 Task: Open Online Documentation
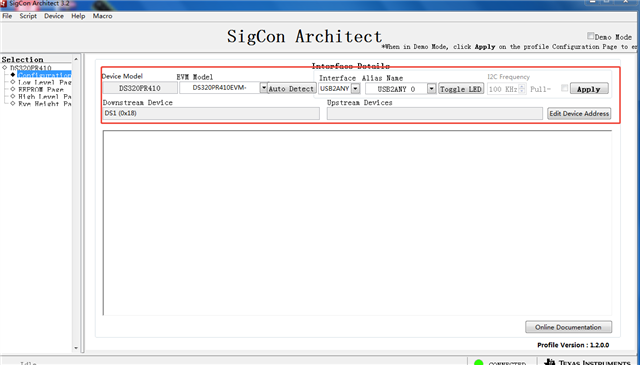(x=568, y=327)
